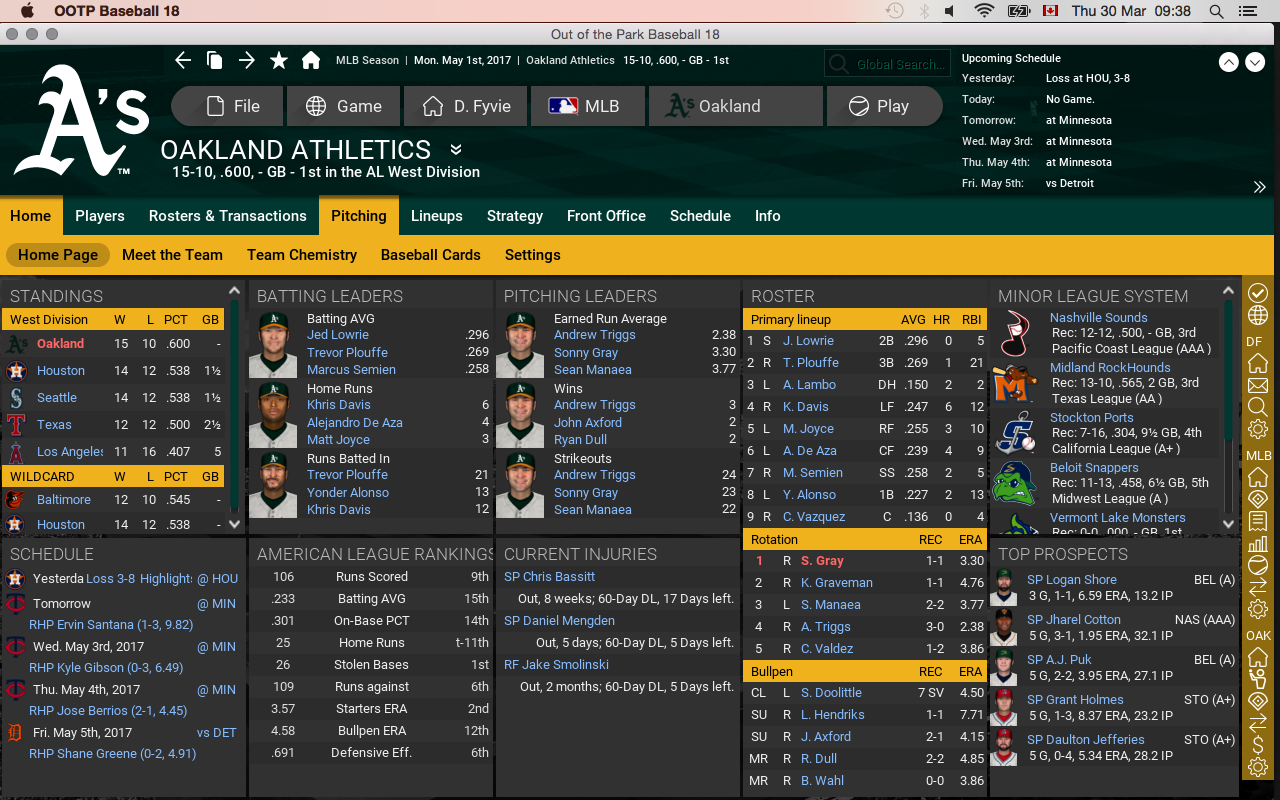Click the globe icon in right sidebar
The image size is (1280, 800).
(x=1258, y=316)
